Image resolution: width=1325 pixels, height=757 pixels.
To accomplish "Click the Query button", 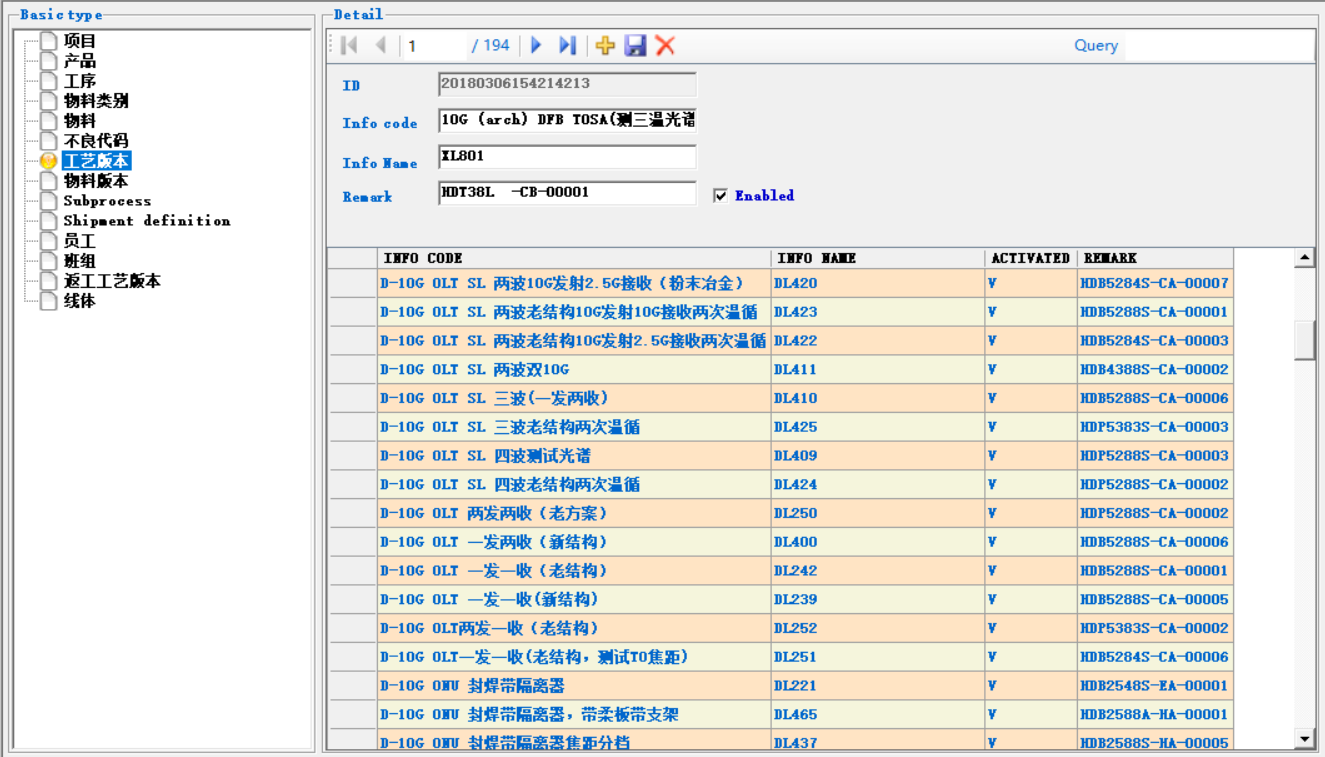I will (x=1096, y=46).
